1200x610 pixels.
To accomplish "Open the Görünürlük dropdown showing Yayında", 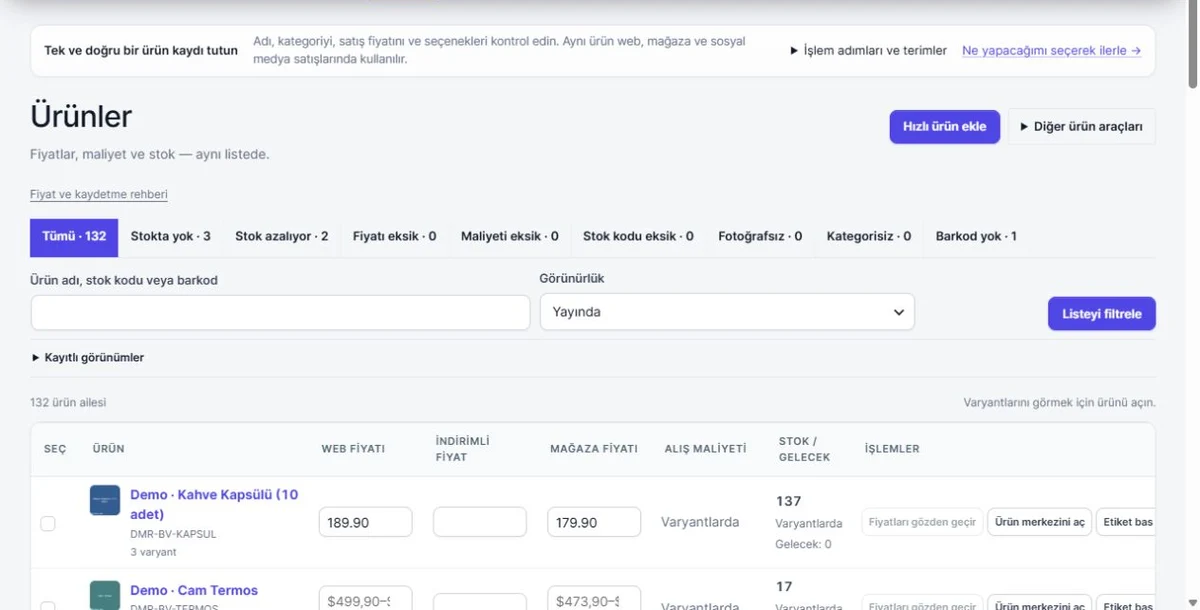I will click(727, 312).
